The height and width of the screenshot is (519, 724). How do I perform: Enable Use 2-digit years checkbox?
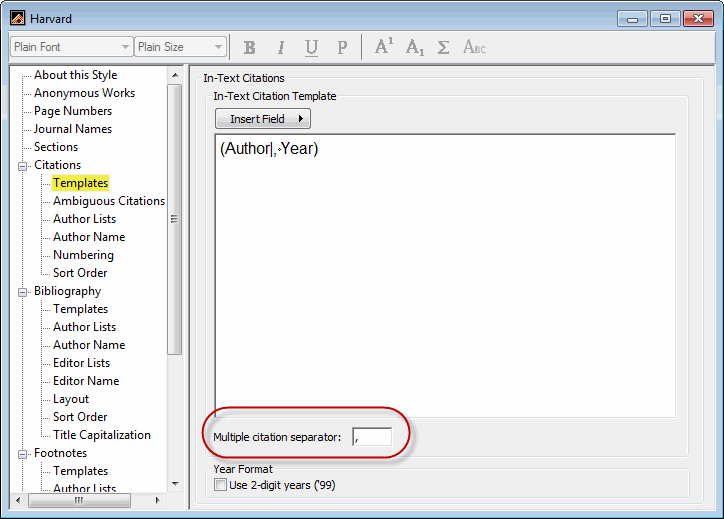coord(220,485)
